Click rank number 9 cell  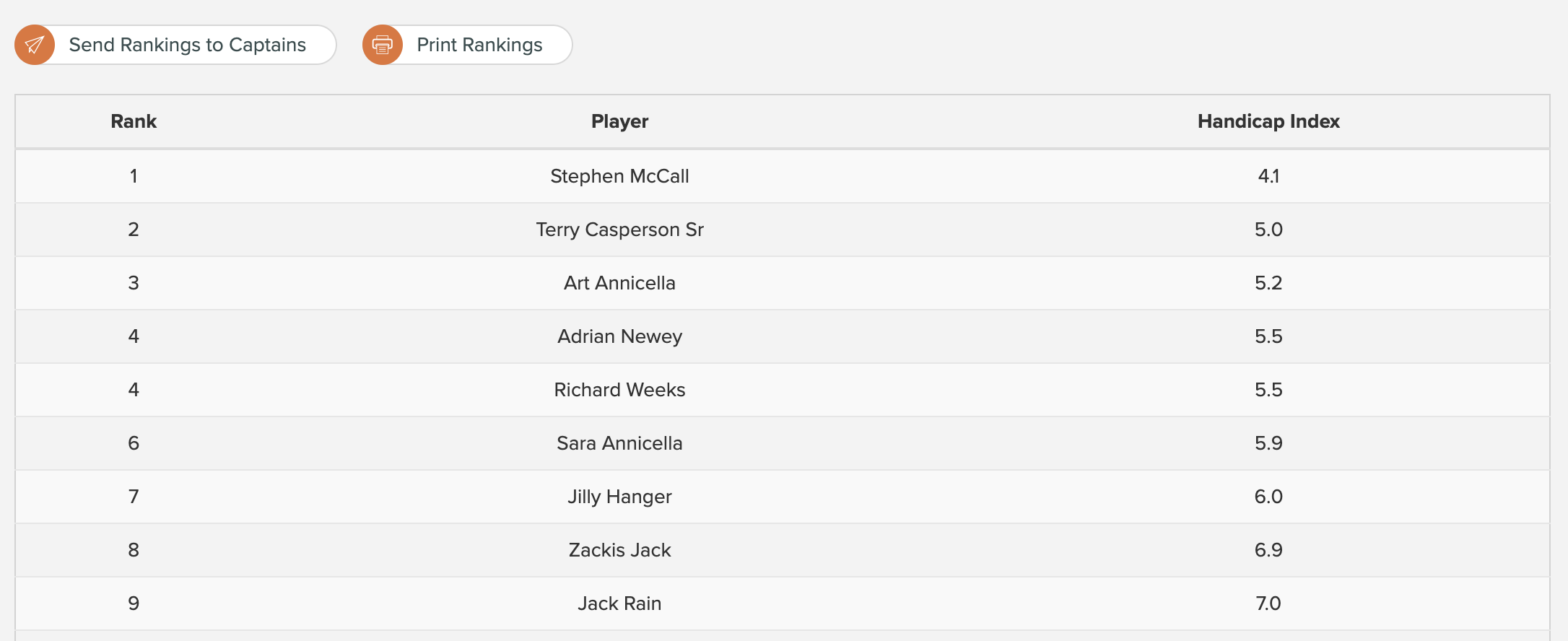point(134,603)
